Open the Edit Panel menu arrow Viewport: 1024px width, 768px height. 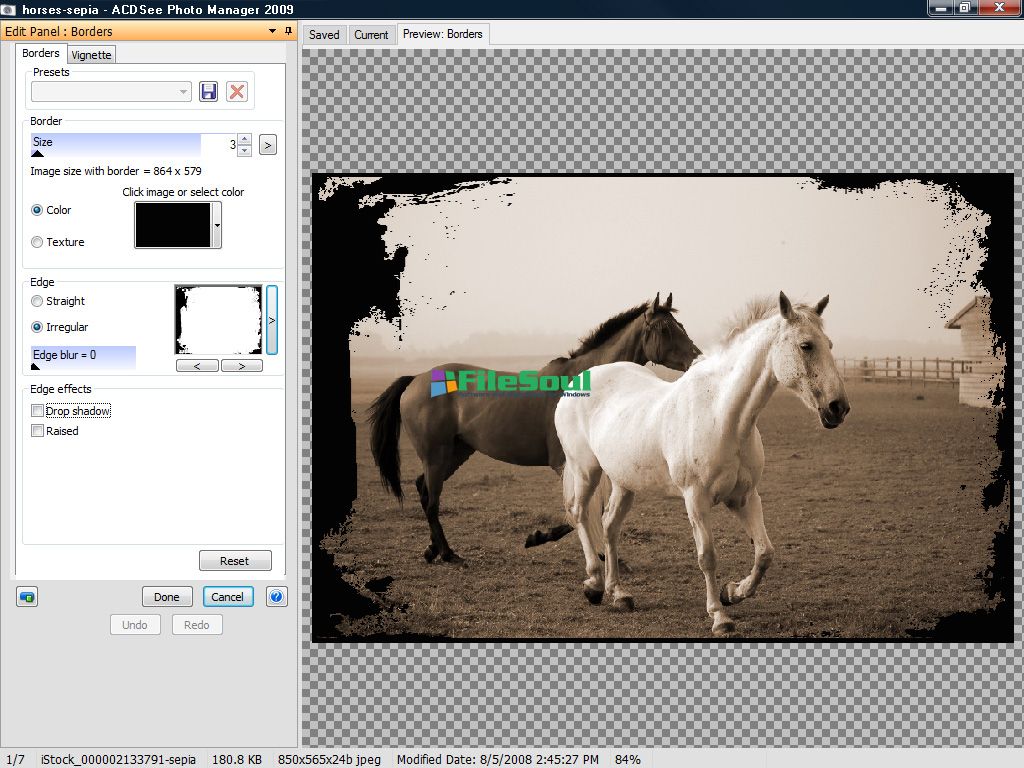(273, 31)
